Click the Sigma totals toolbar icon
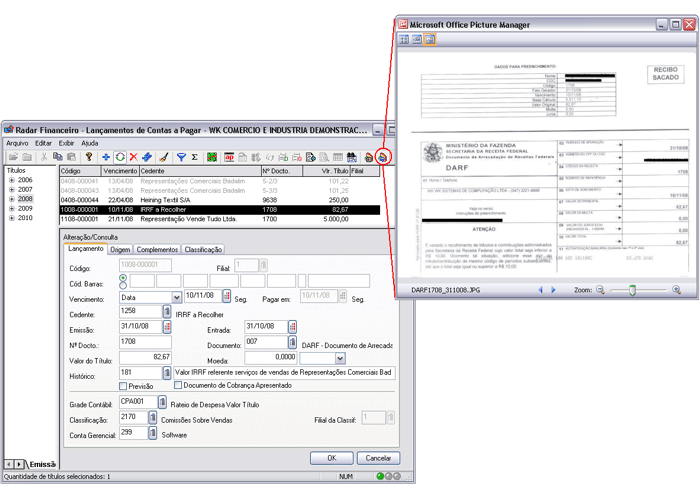Viewport: 700px width, 485px height. point(194,157)
